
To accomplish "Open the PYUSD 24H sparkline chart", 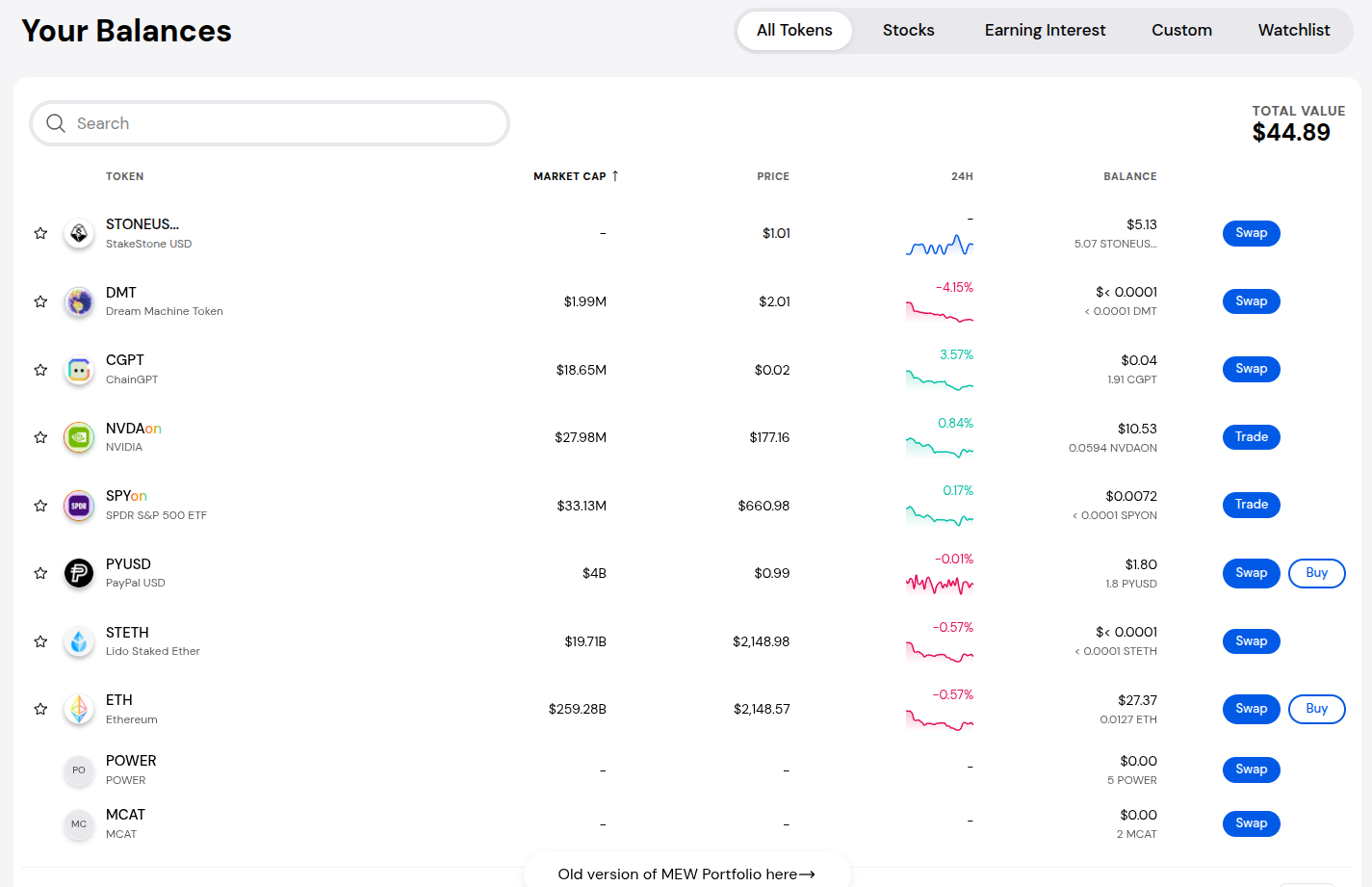I will pyautogui.click(x=940, y=584).
